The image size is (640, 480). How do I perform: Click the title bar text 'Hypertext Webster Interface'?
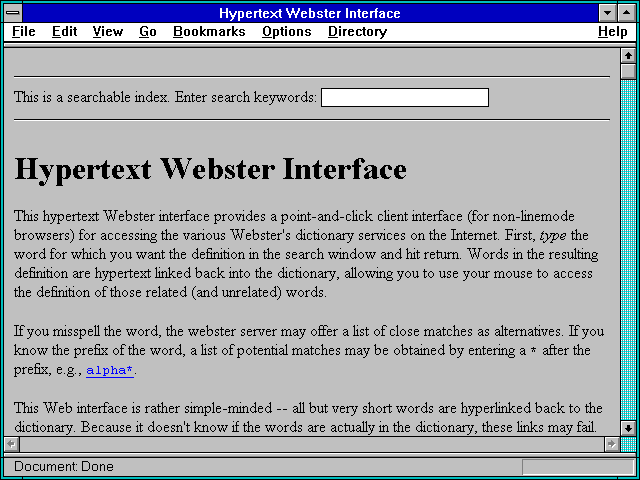310,13
